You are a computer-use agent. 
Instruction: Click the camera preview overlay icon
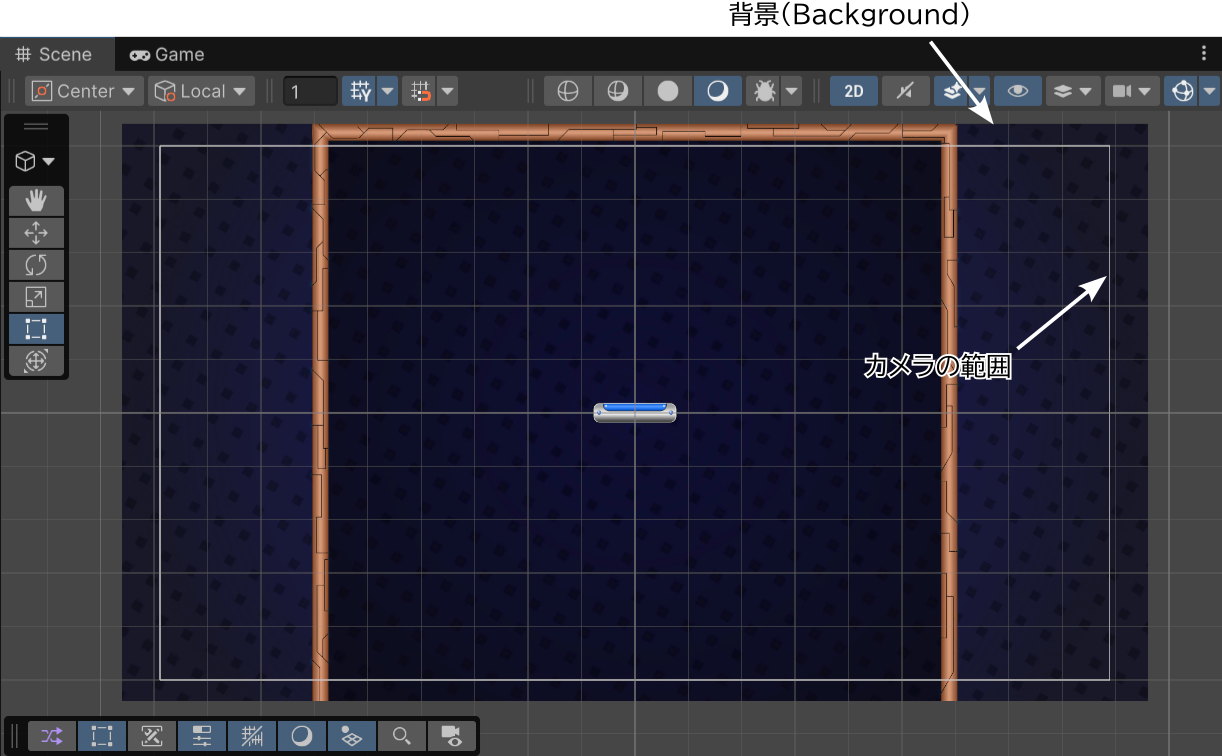[452, 736]
